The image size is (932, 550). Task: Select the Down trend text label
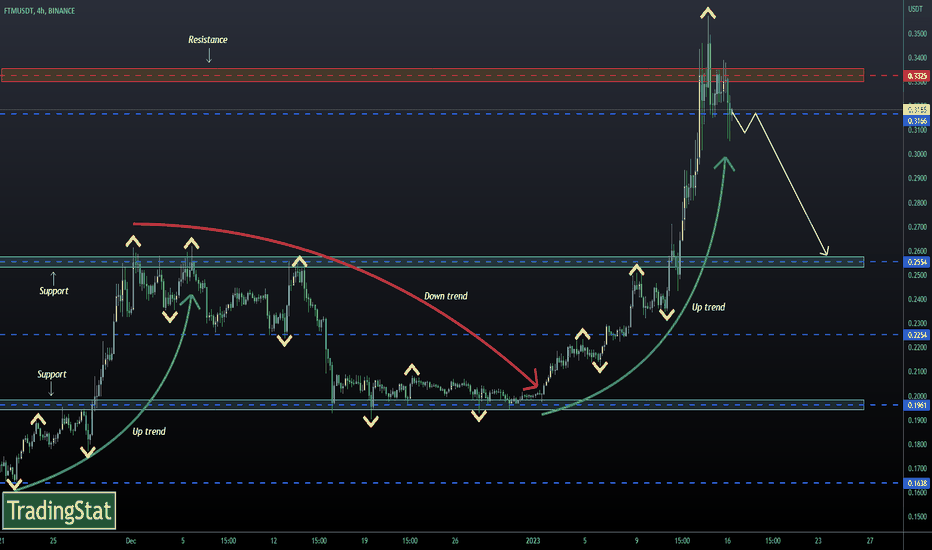coord(446,296)
